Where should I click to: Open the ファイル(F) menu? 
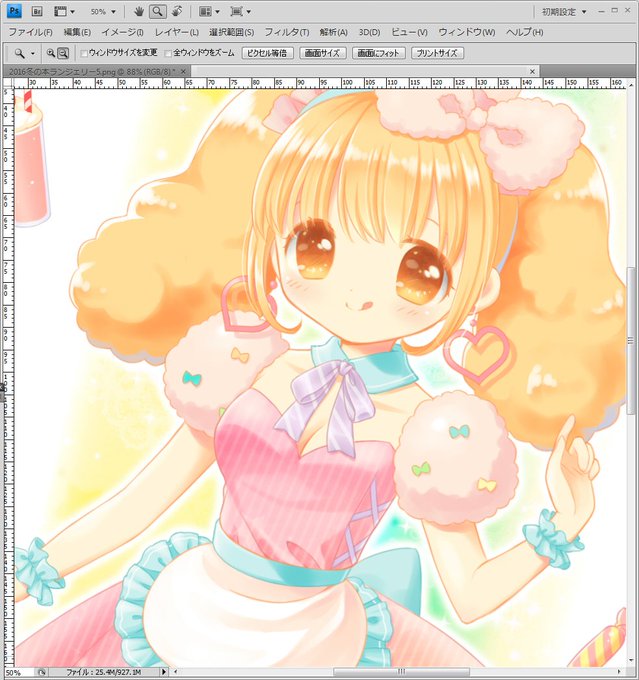tap(30, 33)
